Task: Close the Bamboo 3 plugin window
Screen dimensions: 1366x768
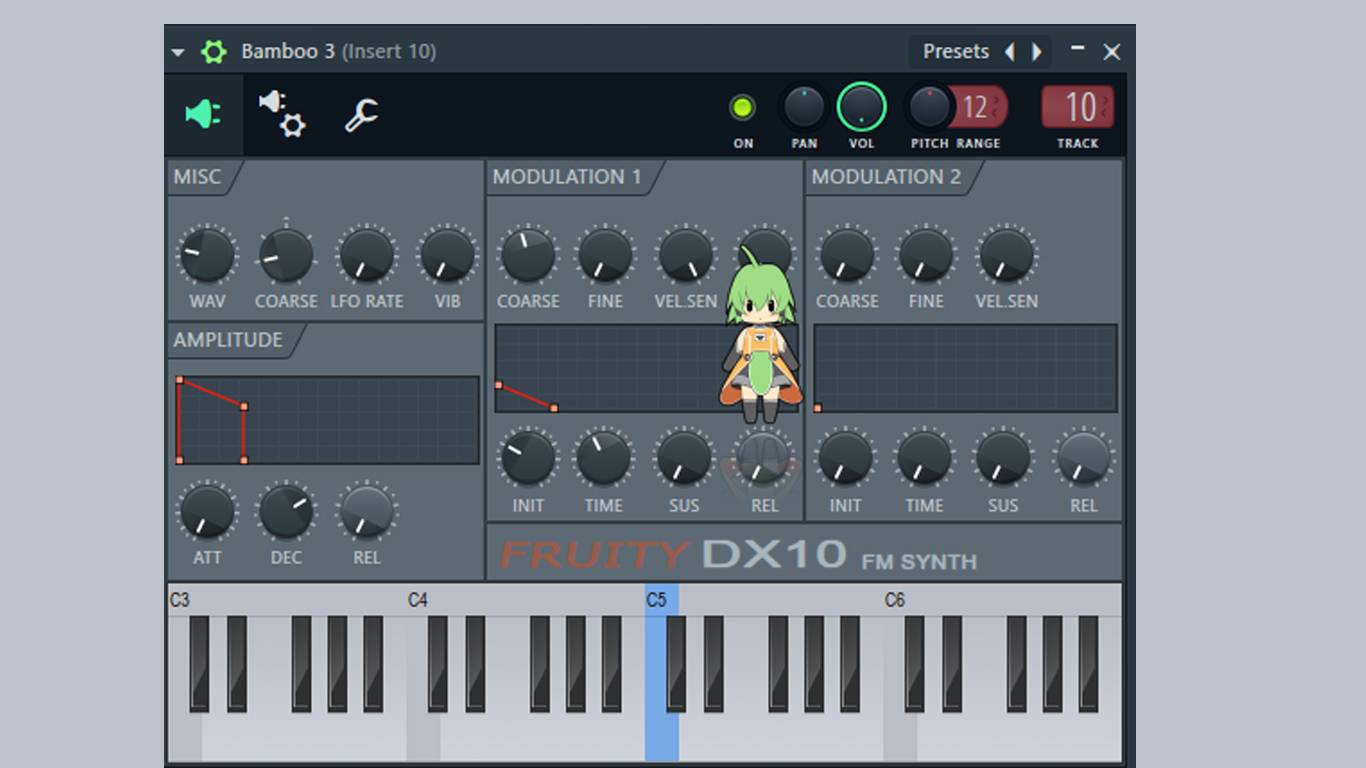Action: (x=1111, y=52)
